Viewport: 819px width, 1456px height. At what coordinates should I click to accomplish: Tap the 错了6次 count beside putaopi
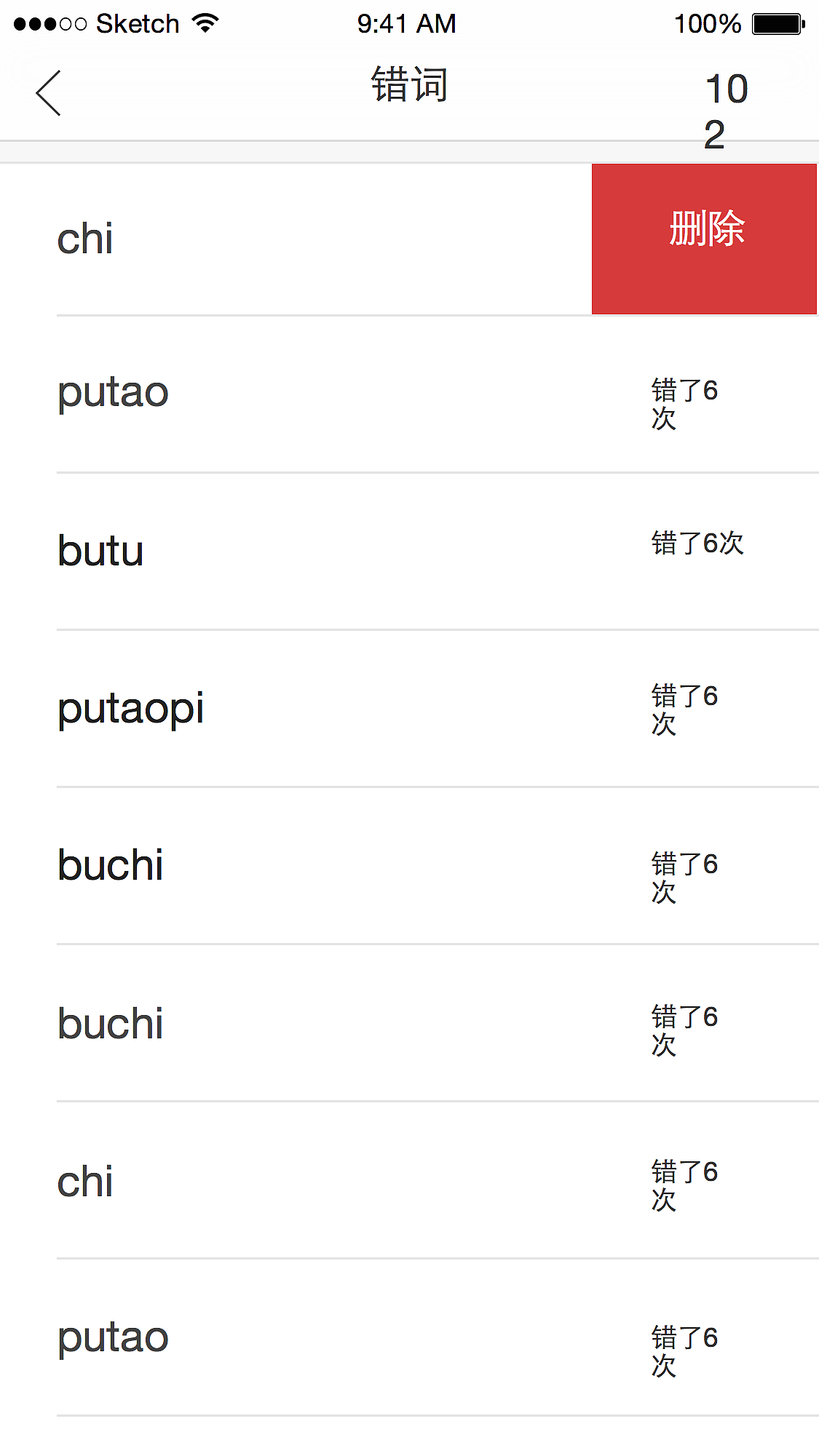point(684,709)
